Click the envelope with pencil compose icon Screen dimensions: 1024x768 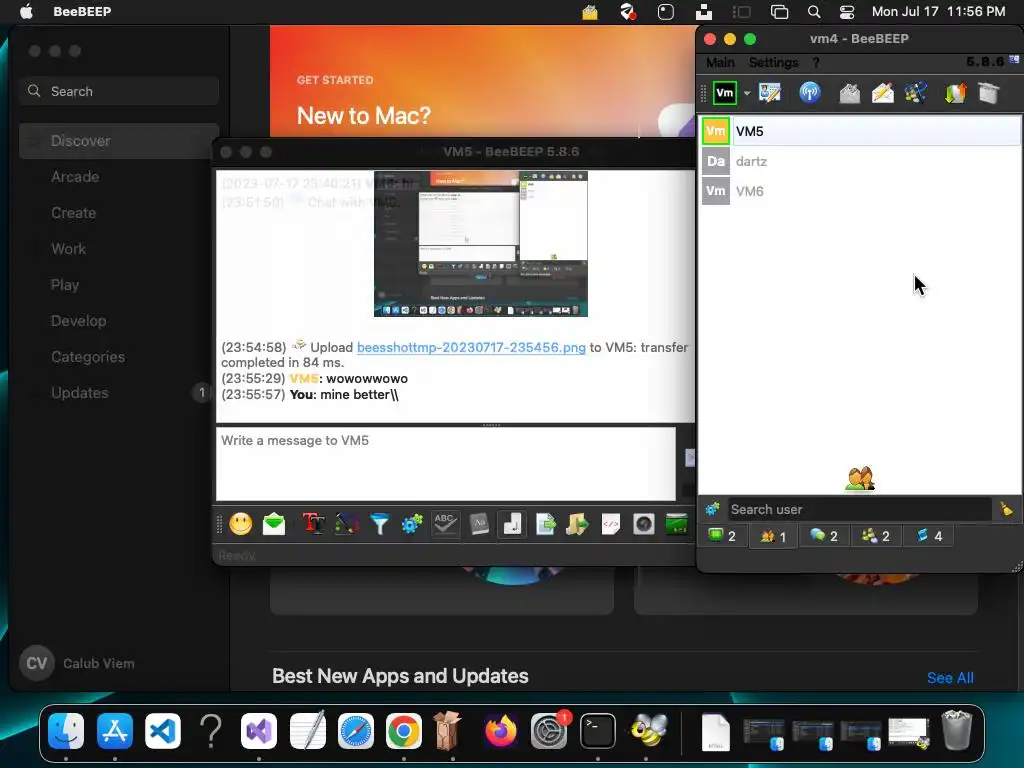[883, 93]
